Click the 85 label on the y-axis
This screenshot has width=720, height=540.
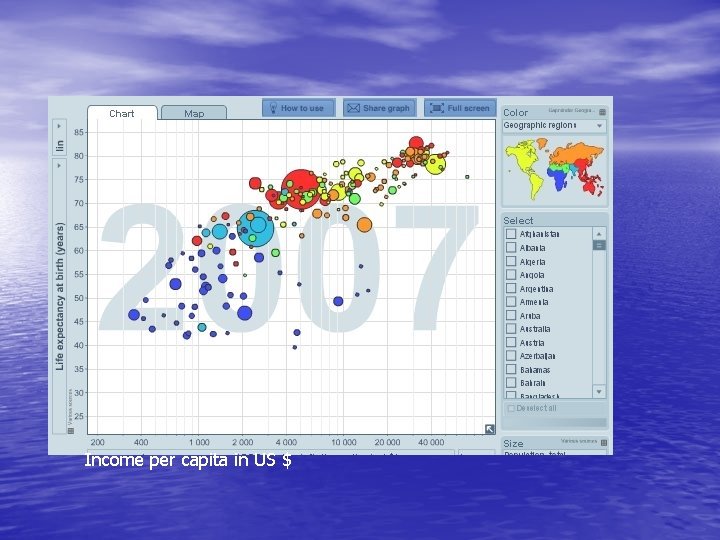click(79, 132)
